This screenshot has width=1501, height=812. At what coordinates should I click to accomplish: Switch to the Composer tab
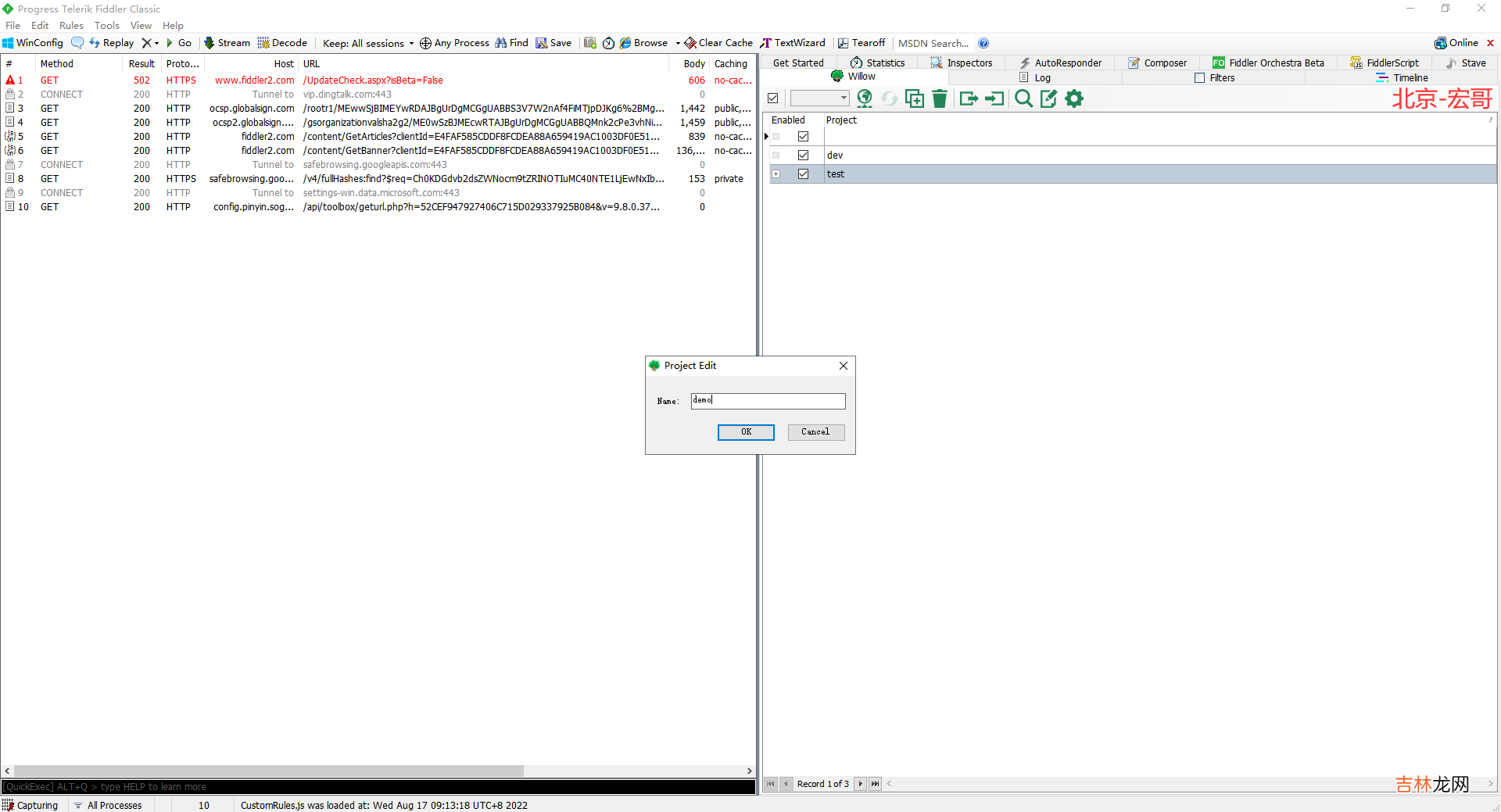(x=1157, y=63)
